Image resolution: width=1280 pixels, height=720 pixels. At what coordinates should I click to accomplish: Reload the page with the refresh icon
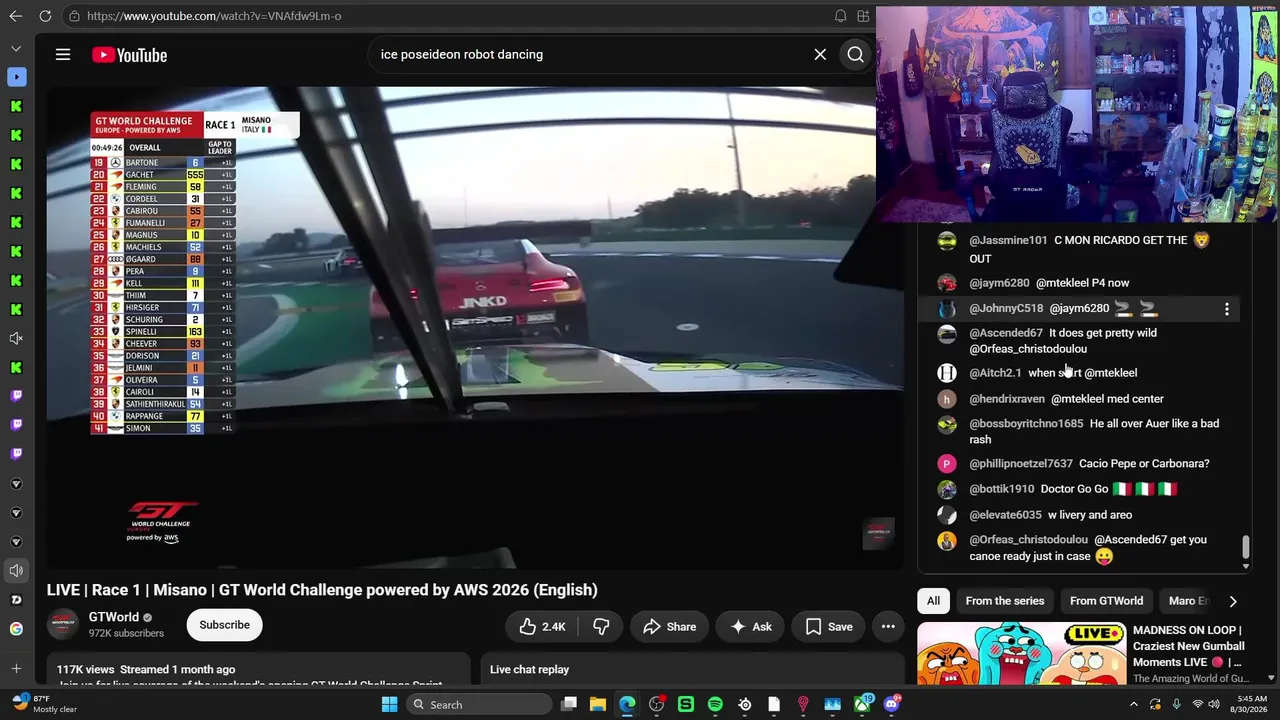click(45, 16)
